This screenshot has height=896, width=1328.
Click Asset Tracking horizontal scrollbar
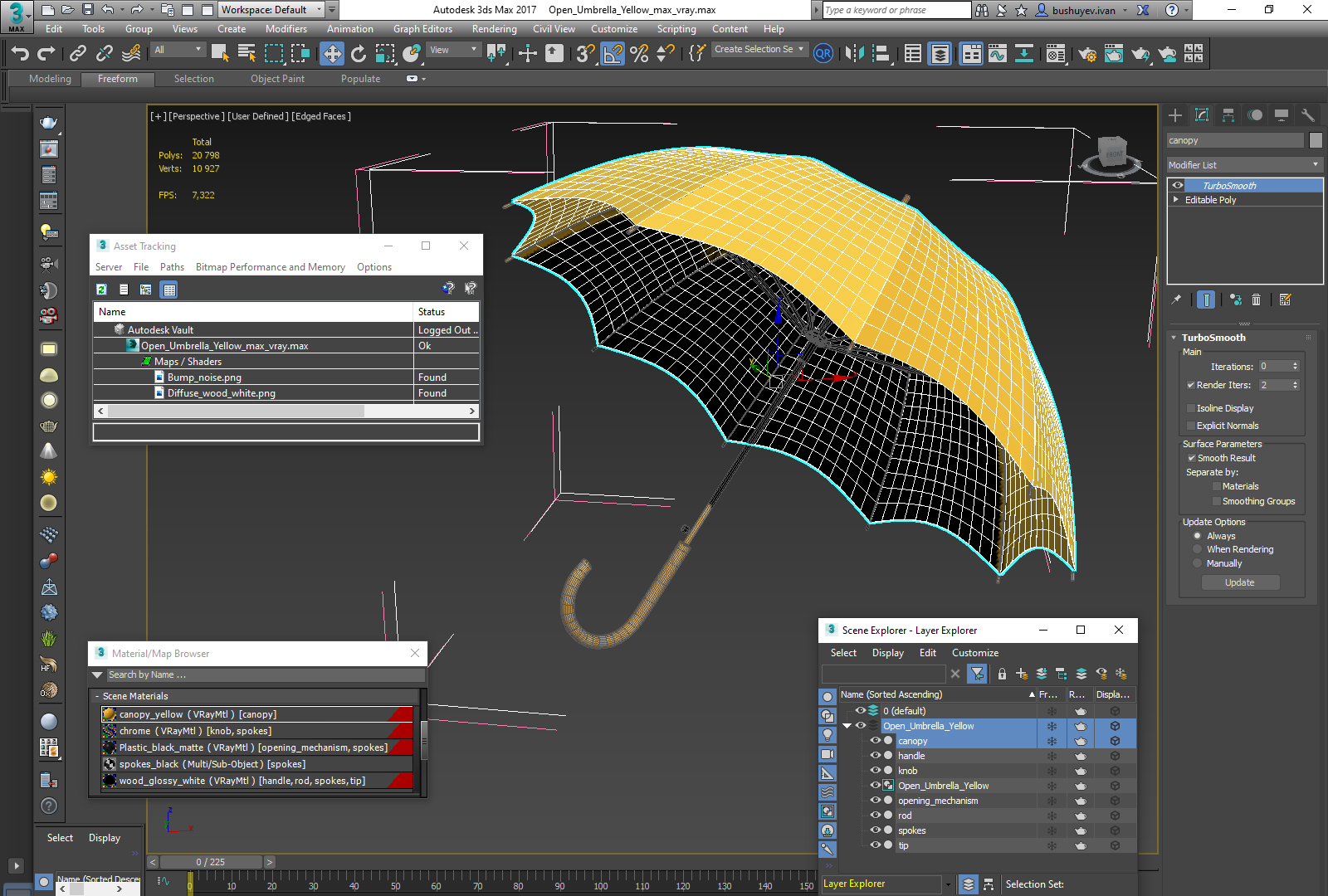point(286,411)
